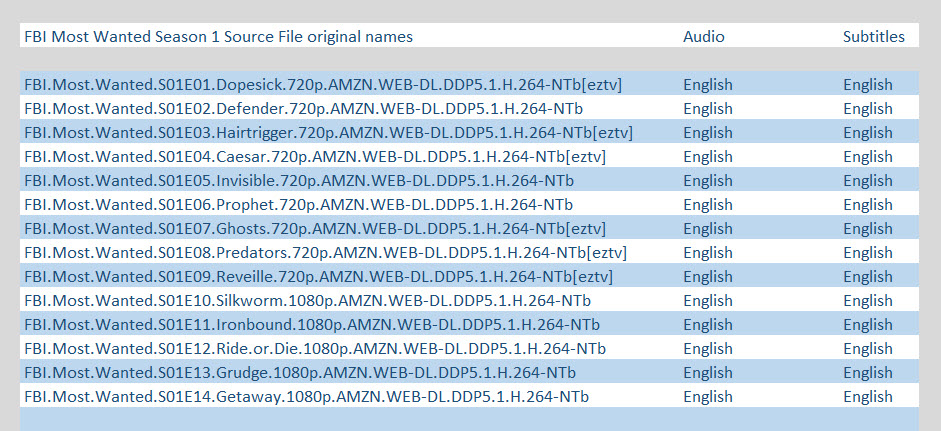Select the S01E11.Ironbound file name cell
The image size is (941, 431).
click(312, 325)
